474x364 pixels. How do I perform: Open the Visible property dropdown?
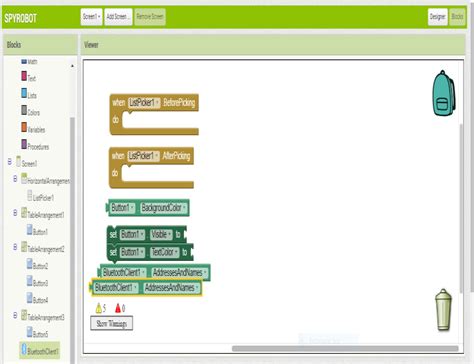(x=161, y=234)
